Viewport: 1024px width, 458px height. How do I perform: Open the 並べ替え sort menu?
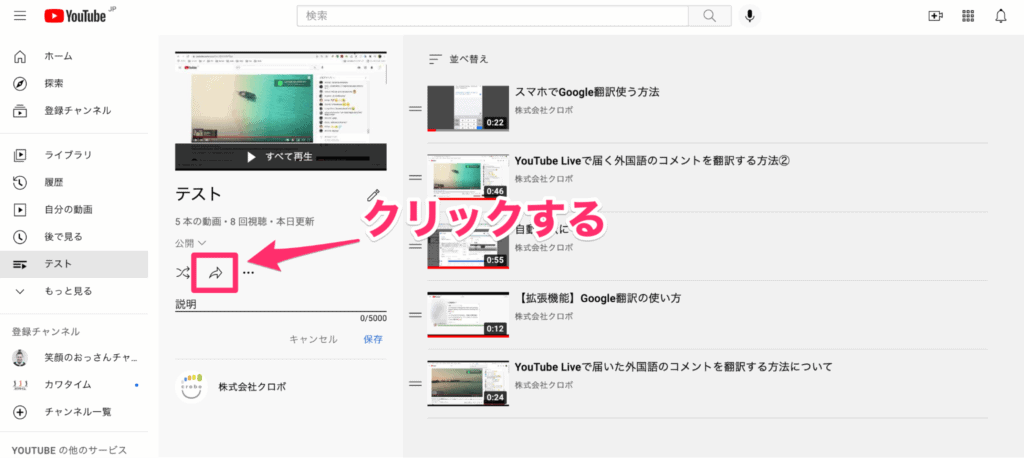coord(458,59)
